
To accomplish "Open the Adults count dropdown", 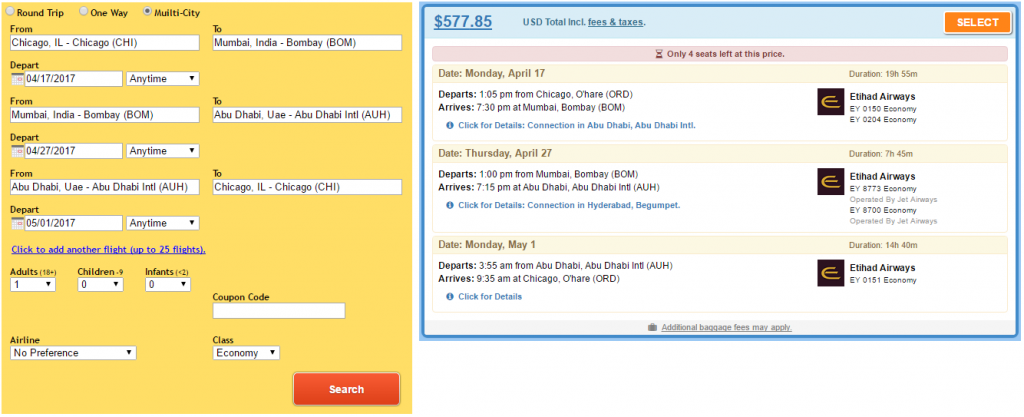I will tap(33, 285).
